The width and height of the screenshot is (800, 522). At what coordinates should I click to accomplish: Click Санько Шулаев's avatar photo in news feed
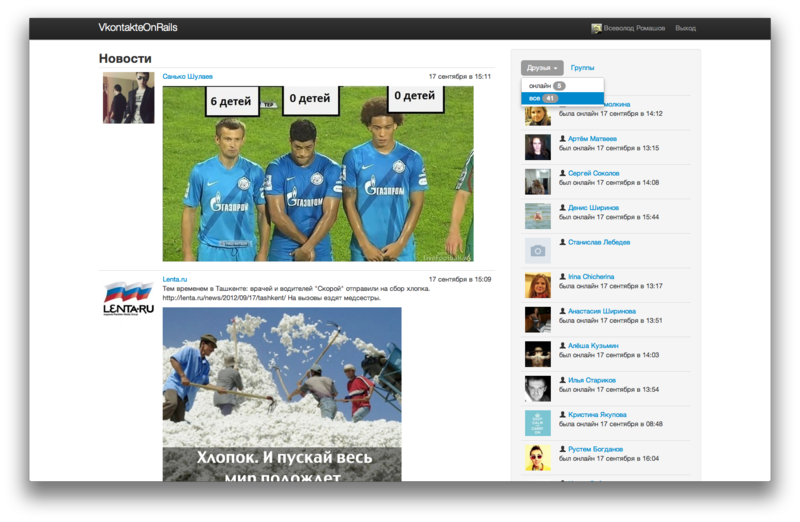129,97
